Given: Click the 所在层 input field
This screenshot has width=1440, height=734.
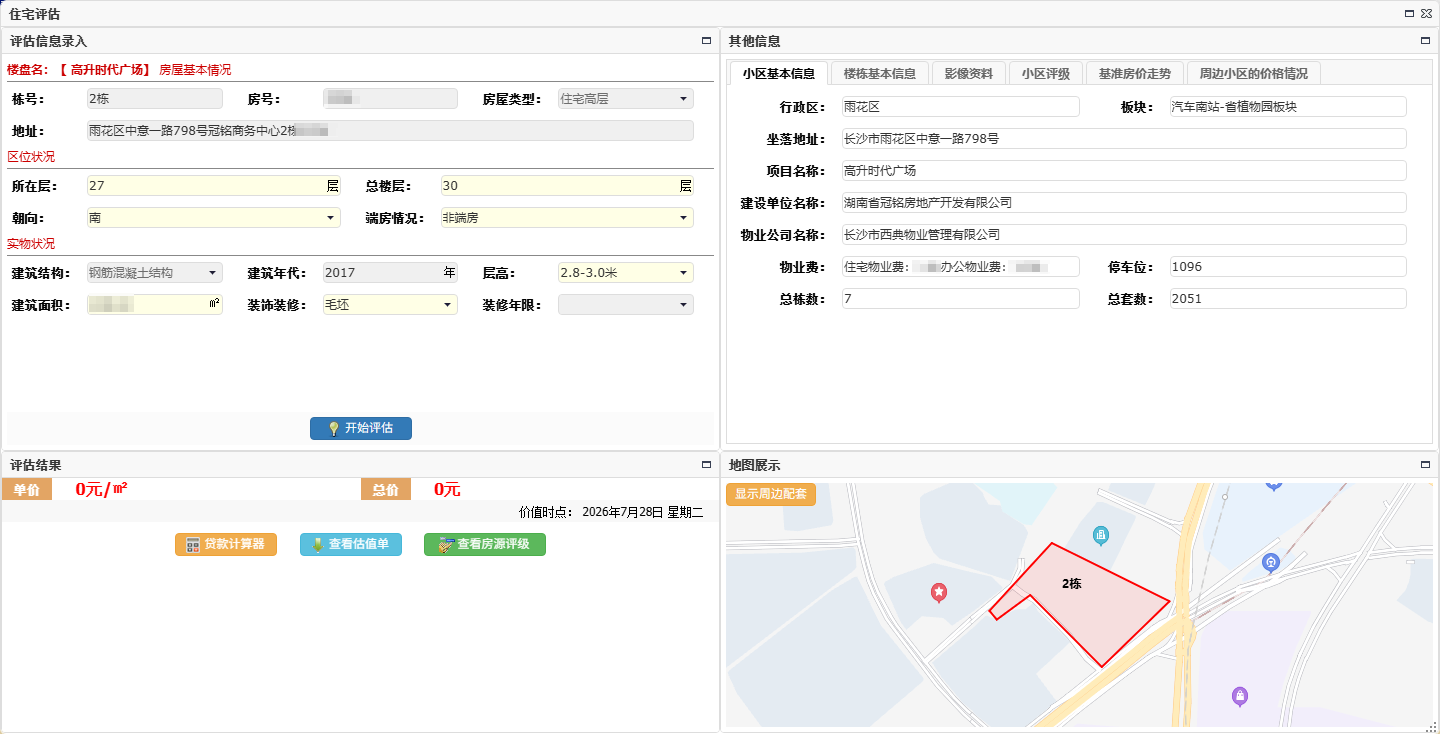Looking at the screenshot, I should tap(213, 186).
